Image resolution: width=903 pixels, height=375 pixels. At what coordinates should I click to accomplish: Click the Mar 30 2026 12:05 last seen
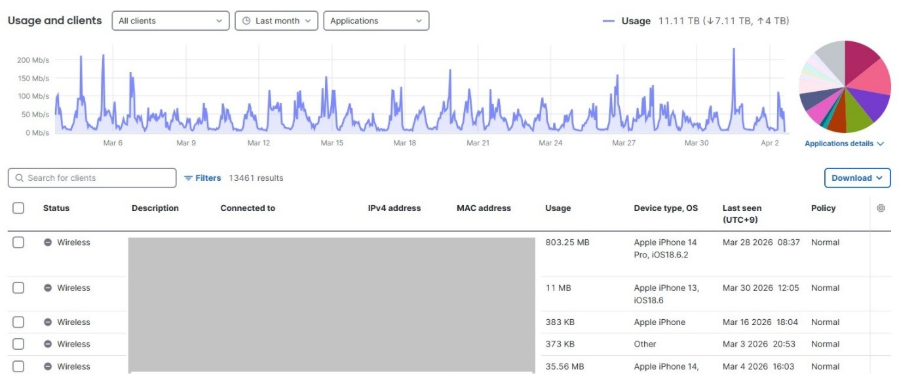(x=761, y=288)
